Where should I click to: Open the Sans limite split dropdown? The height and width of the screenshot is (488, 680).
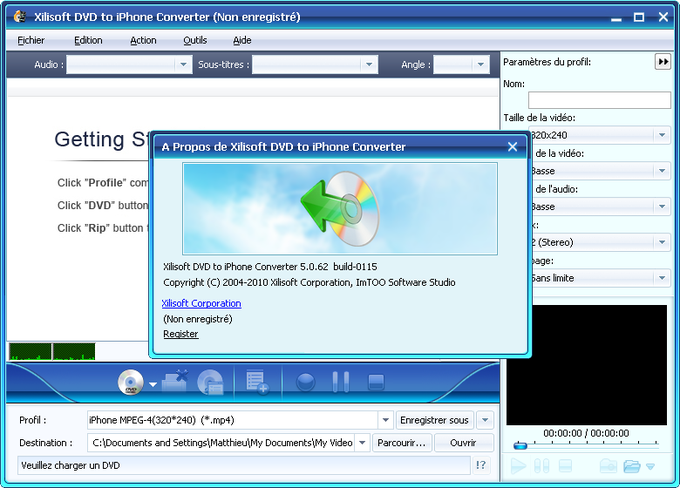[x=662, y=278]
